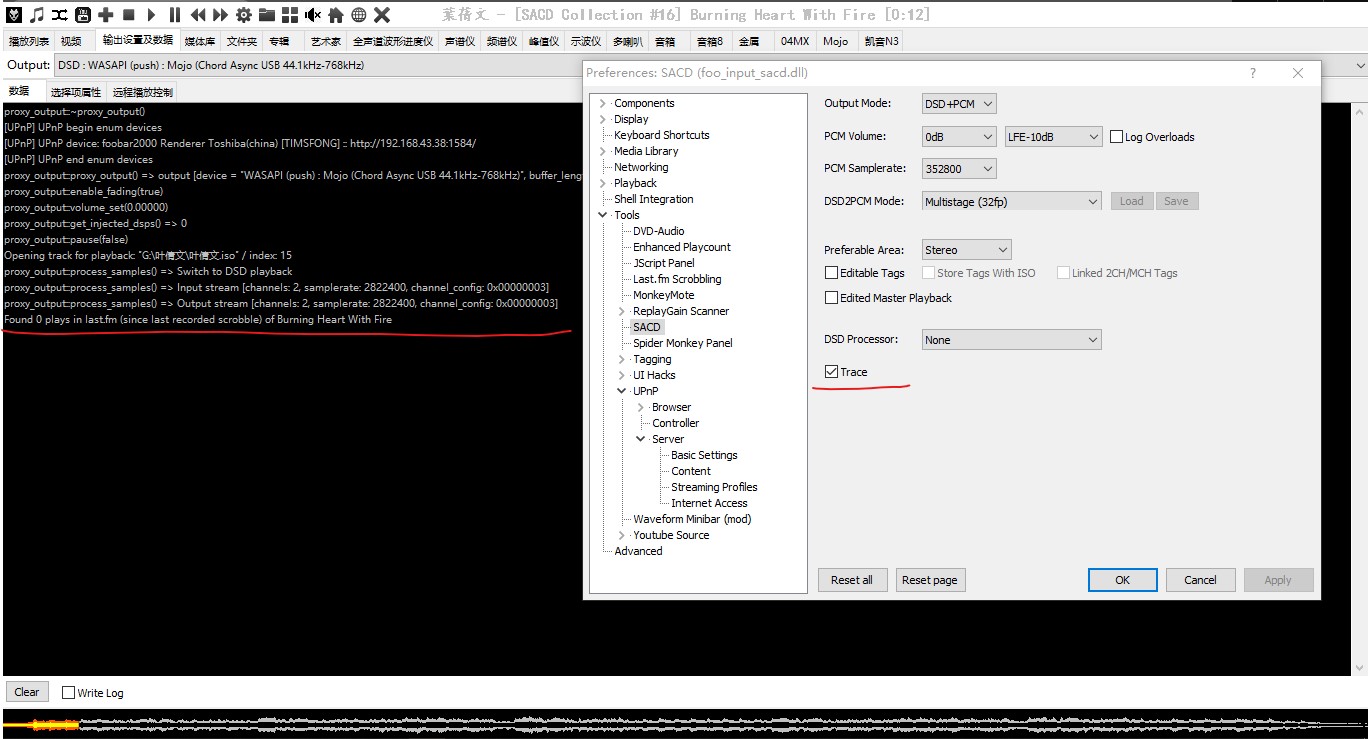The width and height of the screenshot is (1368, 739).
Task: Click the music note icon
Action: [x=37, y=15]
